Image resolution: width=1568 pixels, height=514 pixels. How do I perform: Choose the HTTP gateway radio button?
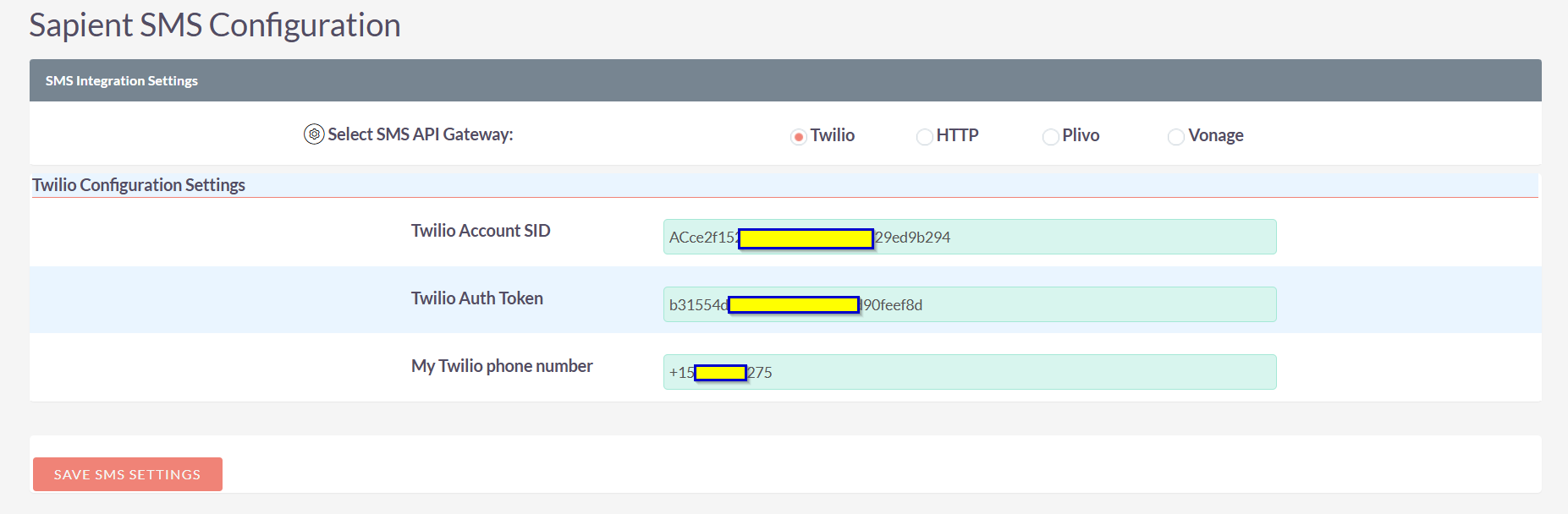[x=924, y=137]
